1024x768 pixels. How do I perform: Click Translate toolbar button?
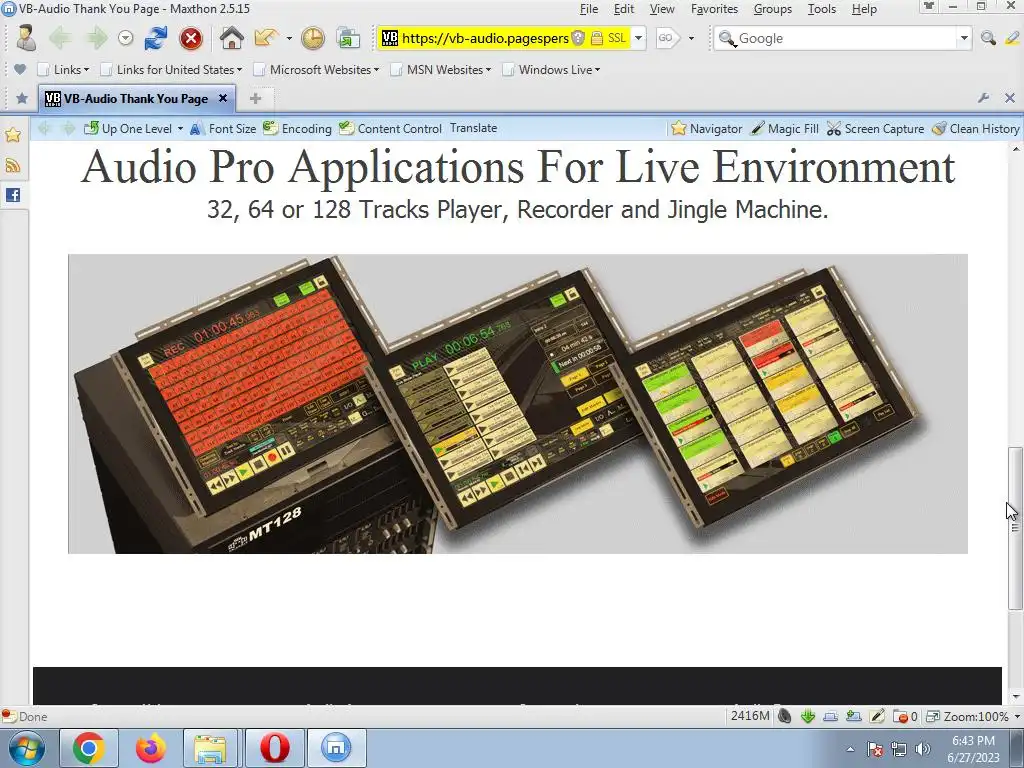pos(473,128)
